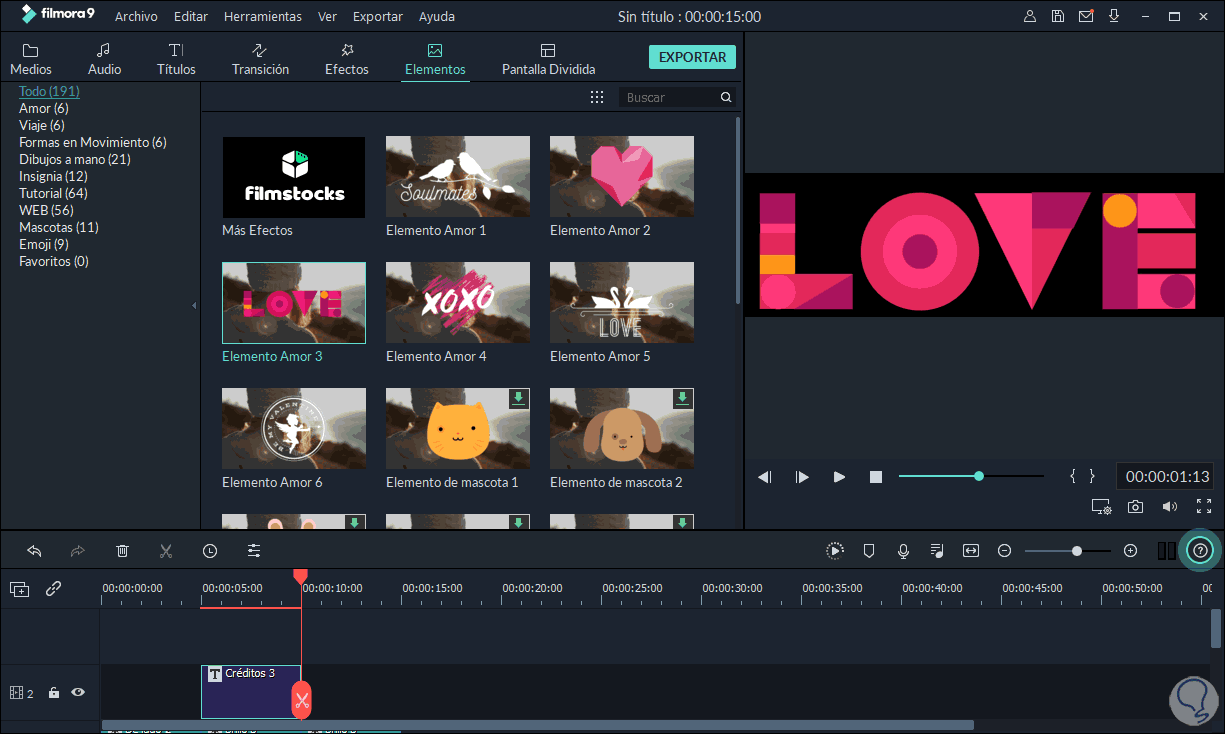
Task: Open the Herramientas menu
Action: tap(262, 16)
